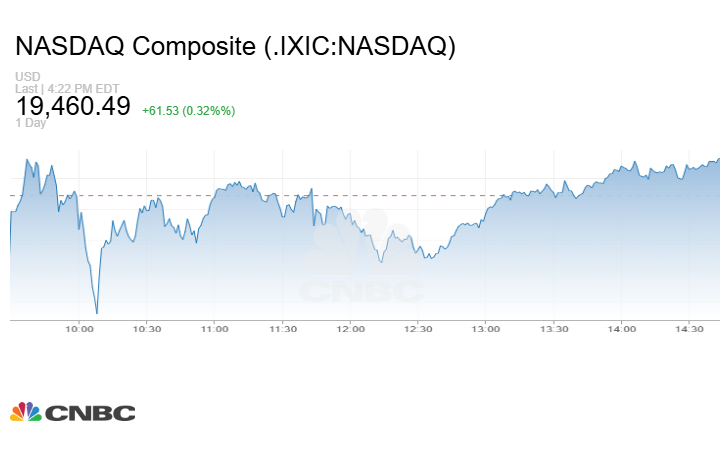Click the 13:00 time axis label
The image size is (720, 450).
point(486,329)
